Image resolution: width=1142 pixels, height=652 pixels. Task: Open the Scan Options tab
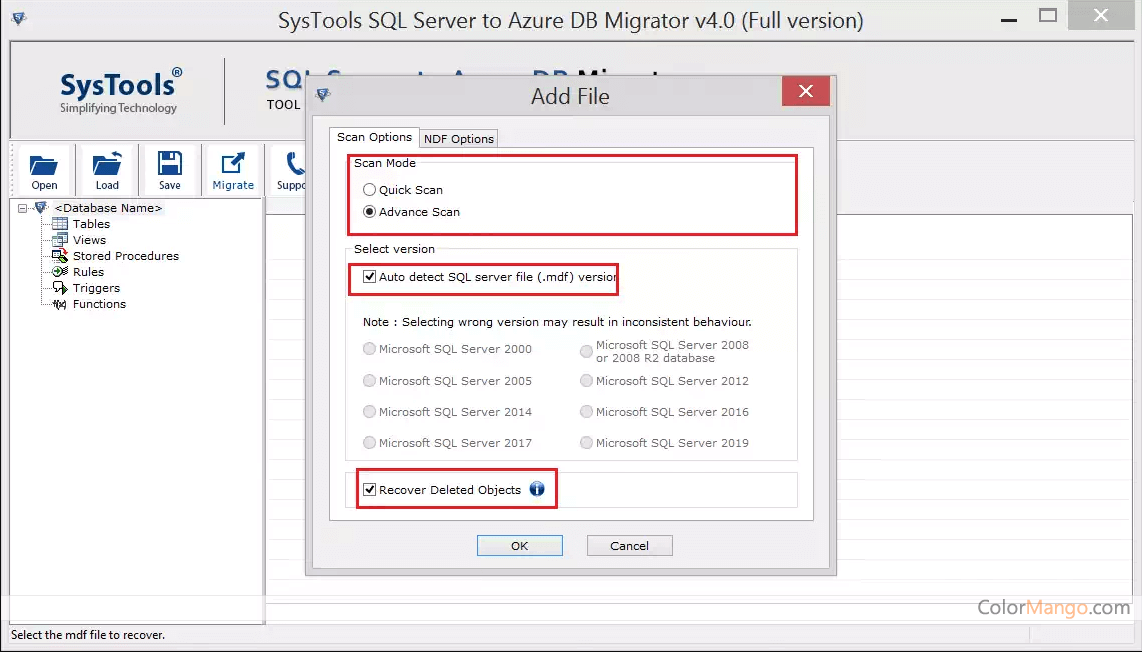click(x=374, y=138)
